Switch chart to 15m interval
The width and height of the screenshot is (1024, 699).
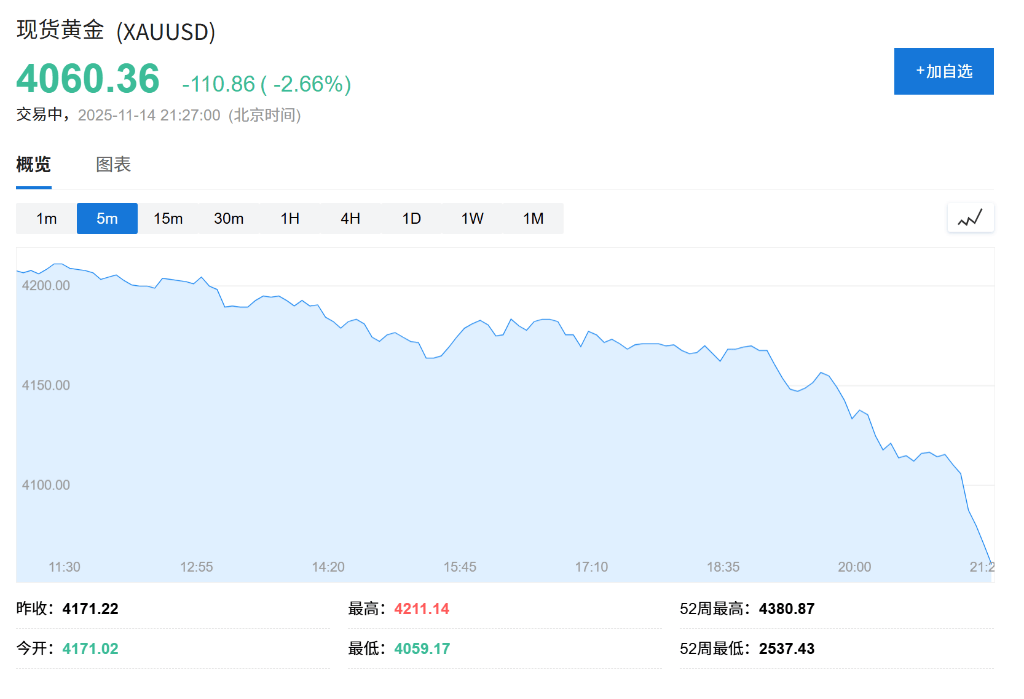tap(168, 218)
